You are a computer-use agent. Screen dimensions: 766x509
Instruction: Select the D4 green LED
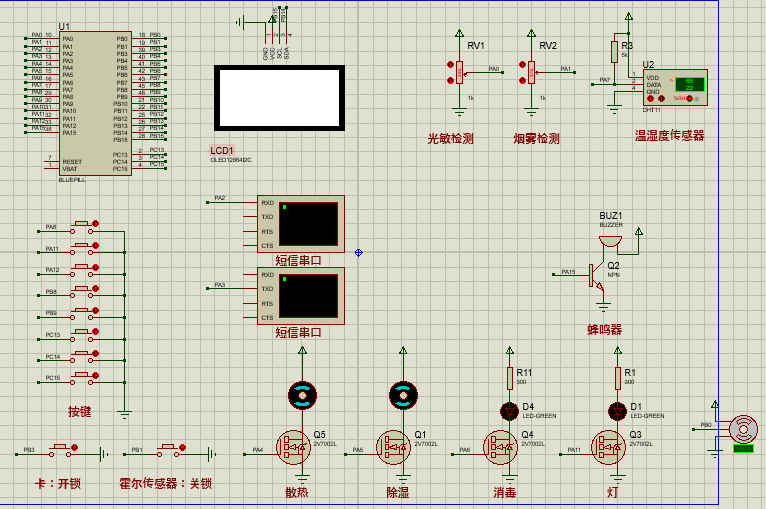point(510,412)
